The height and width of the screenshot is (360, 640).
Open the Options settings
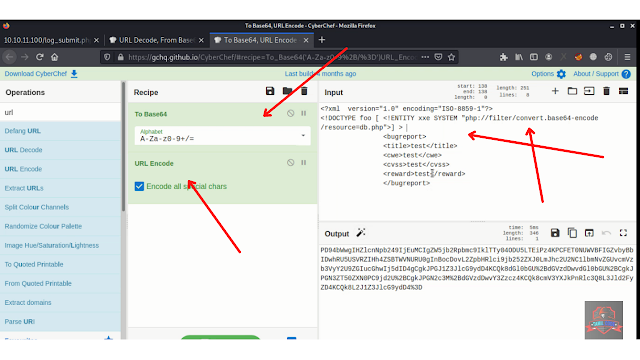coord(548,74)
